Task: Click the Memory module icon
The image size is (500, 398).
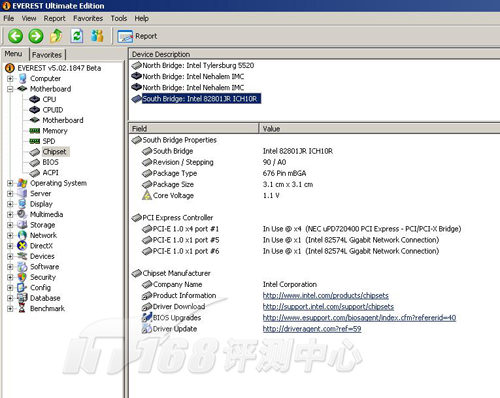Action: point(34,131)
